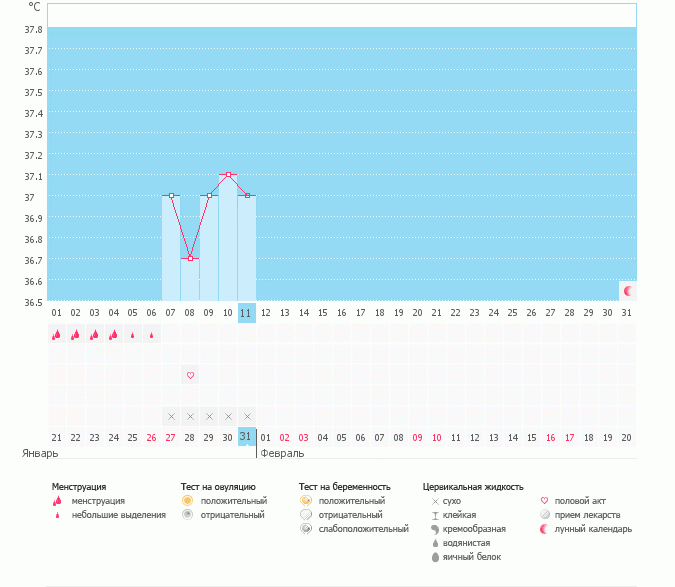
Task: Click the egg white cervical fluid legend icon
Action: (435, 557)
